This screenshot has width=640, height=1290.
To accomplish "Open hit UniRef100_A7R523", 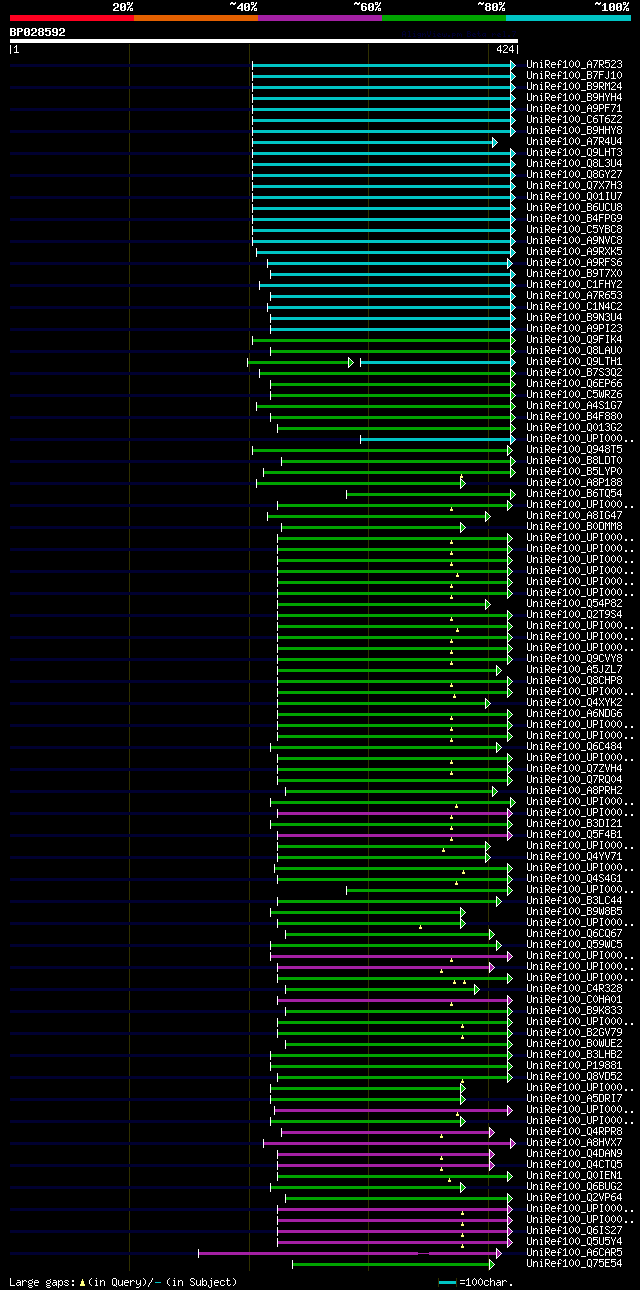I will pyautogui.click(x=574, y=64).
